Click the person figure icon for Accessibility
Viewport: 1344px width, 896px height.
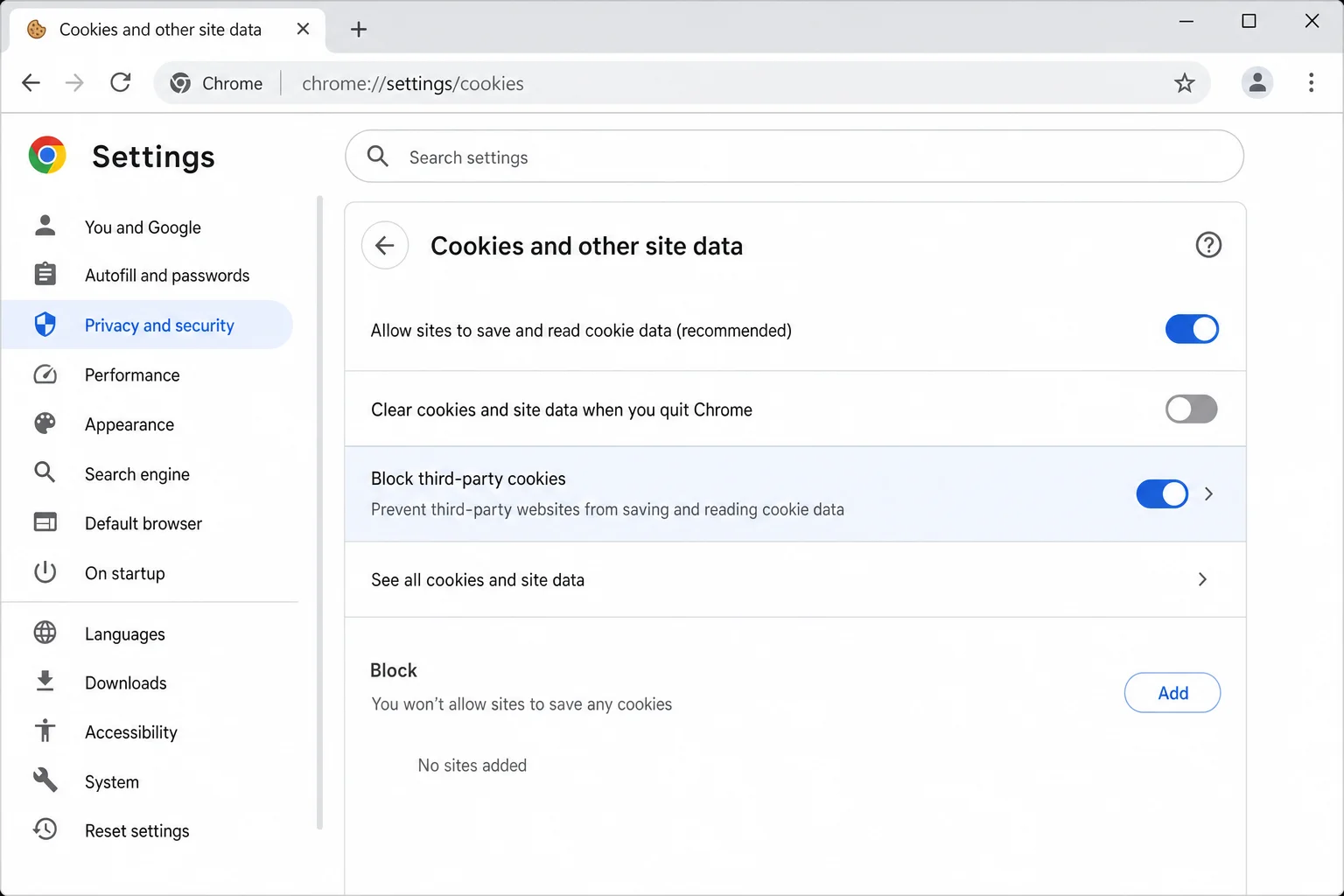point(45,731)
